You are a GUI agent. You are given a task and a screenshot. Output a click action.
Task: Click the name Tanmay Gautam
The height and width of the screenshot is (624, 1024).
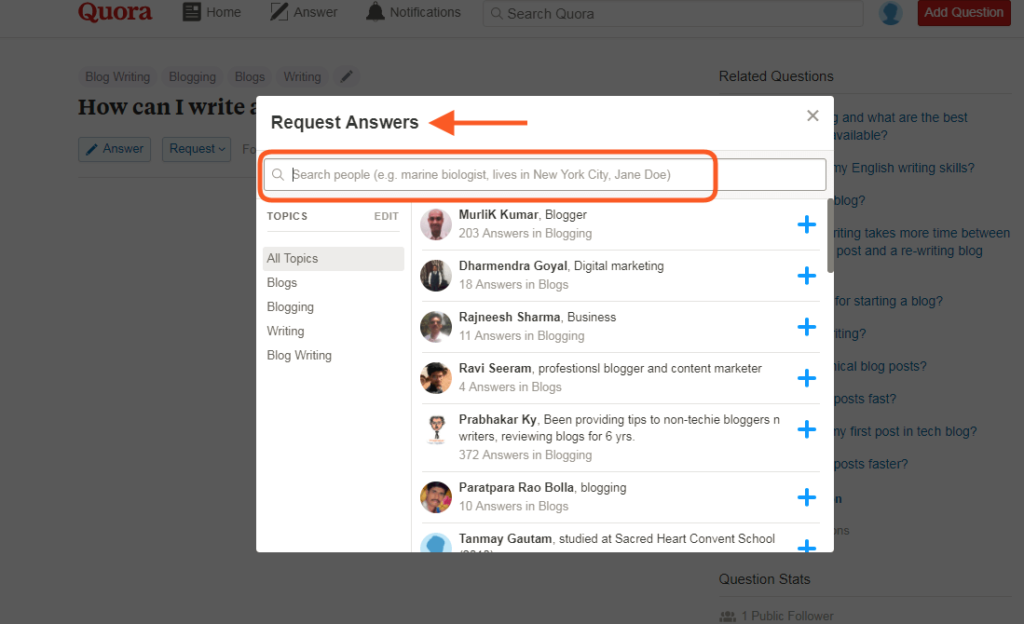point(505,538)
